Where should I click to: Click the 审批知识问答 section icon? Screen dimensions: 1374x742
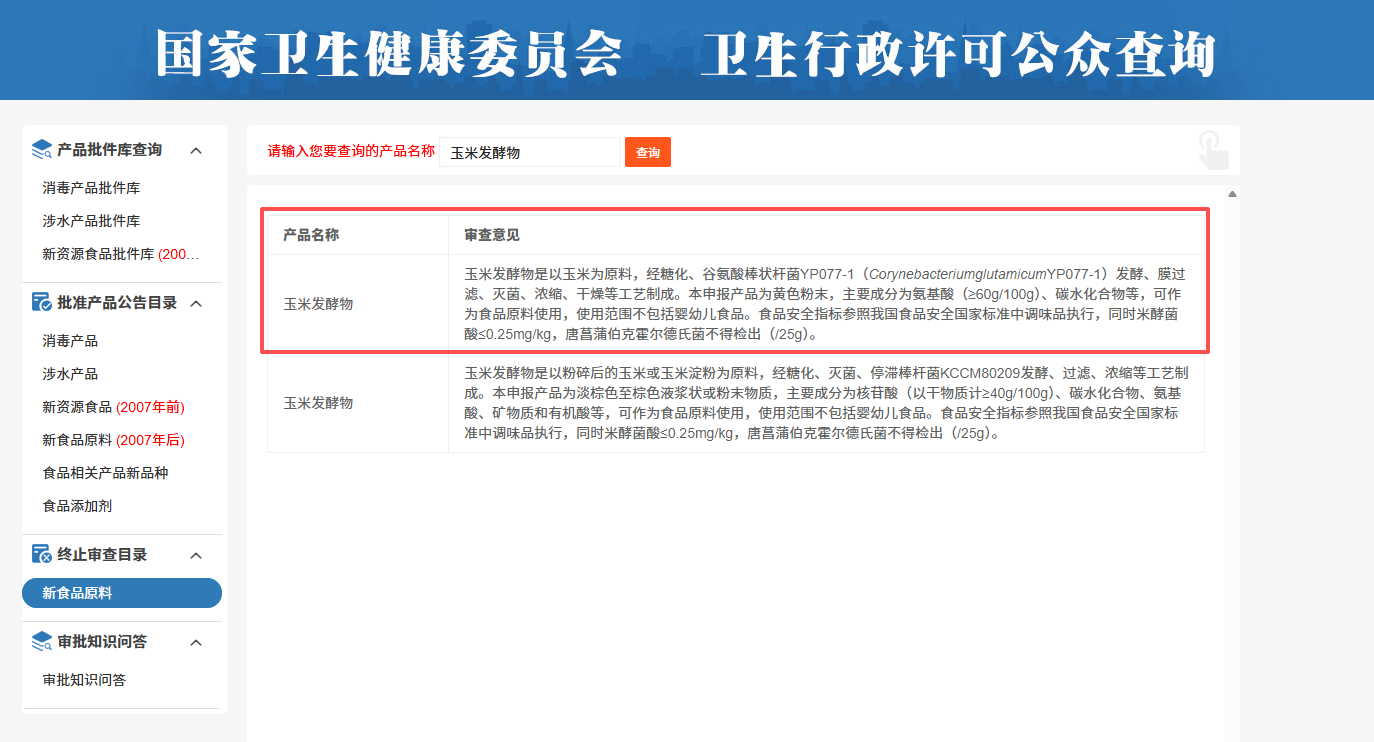(x=41, y=642)
